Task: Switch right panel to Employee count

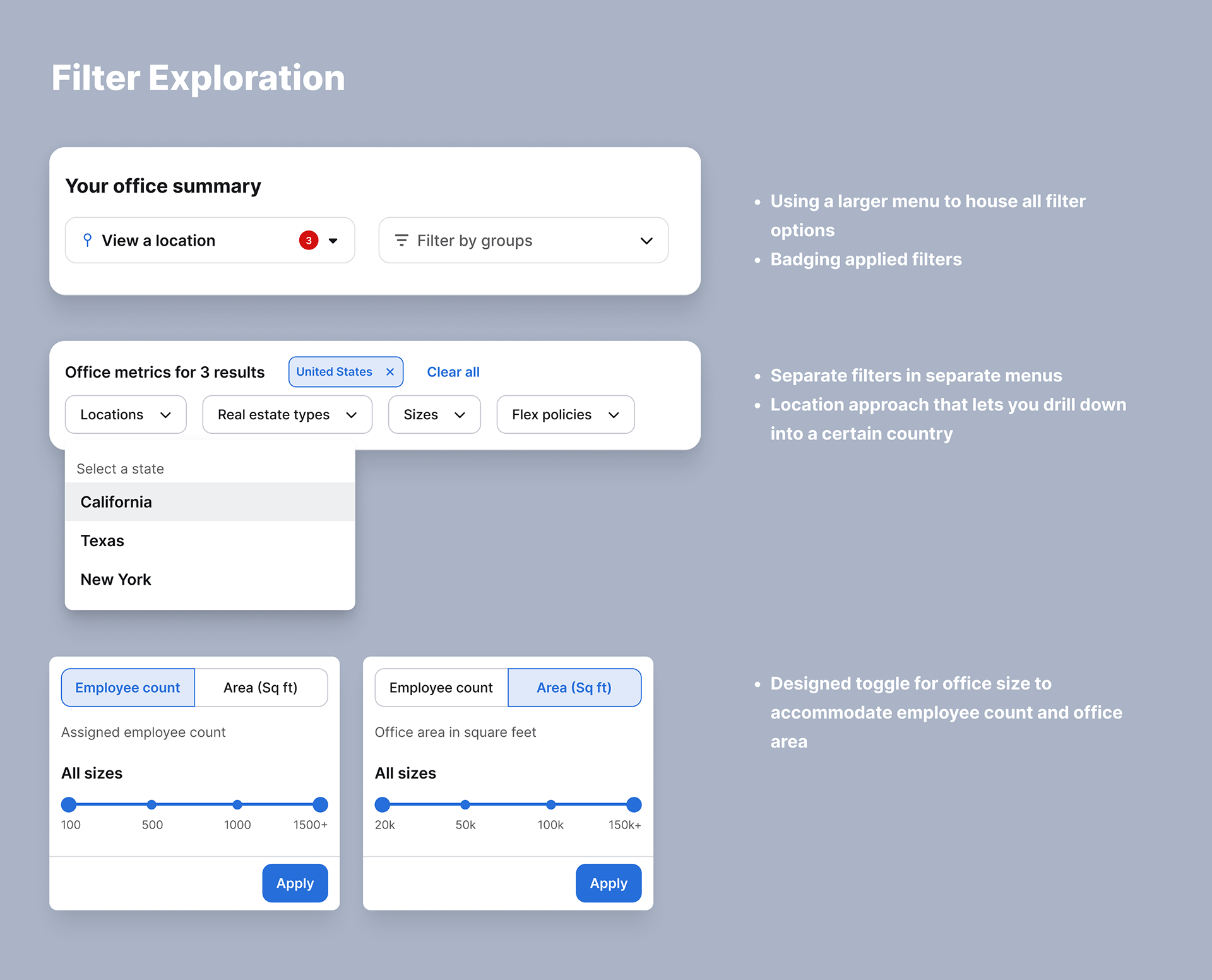Action: [x=441, y=688]
